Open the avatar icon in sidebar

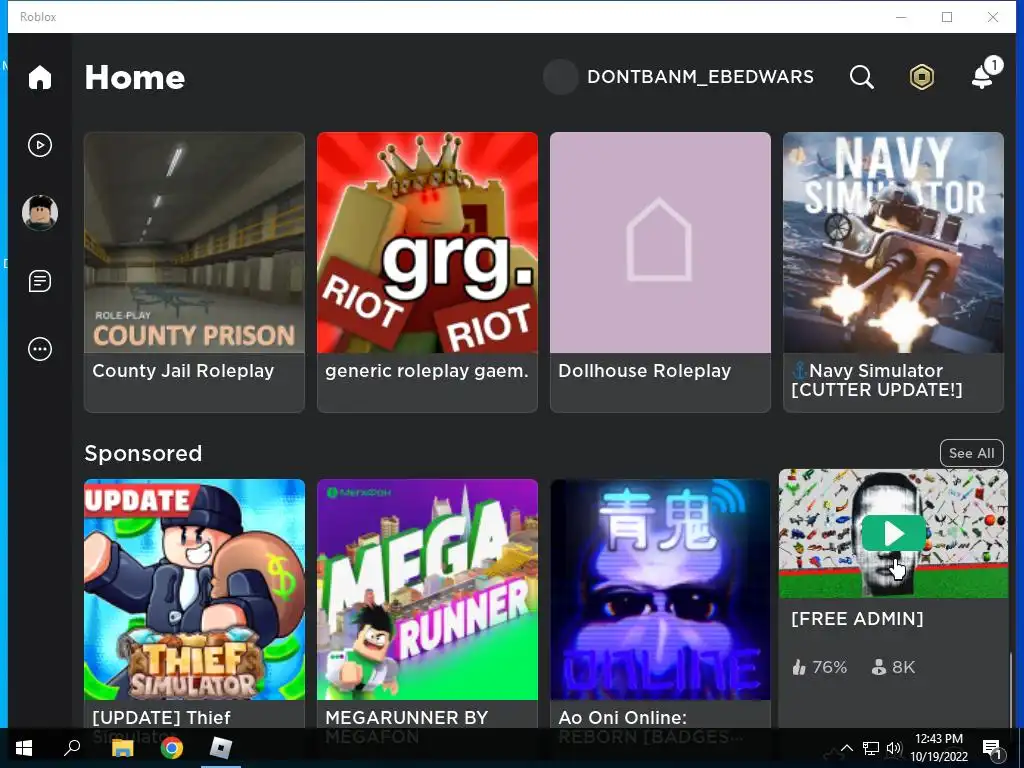coord(40,213)
